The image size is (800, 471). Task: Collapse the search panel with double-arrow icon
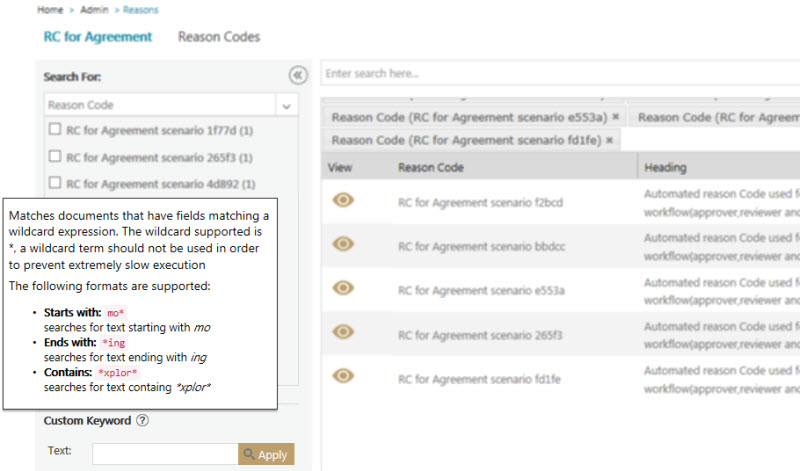pos(296,75)
